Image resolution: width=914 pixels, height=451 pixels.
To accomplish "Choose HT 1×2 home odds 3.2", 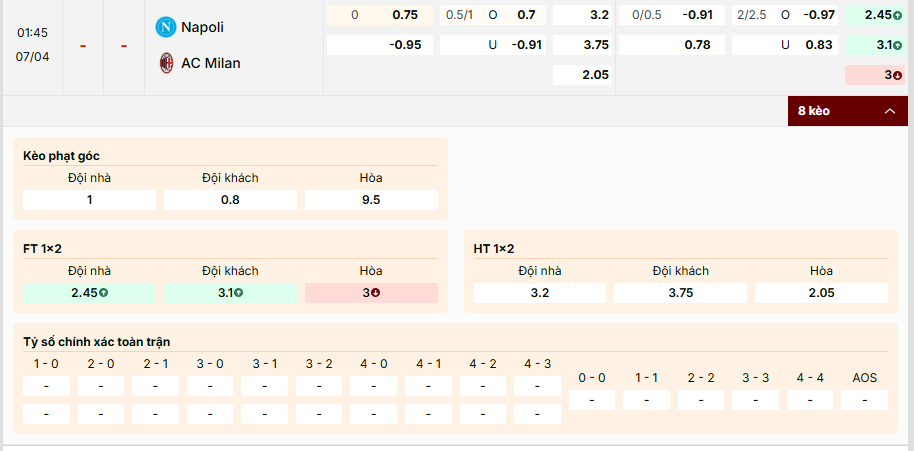I will pos(540,293).
